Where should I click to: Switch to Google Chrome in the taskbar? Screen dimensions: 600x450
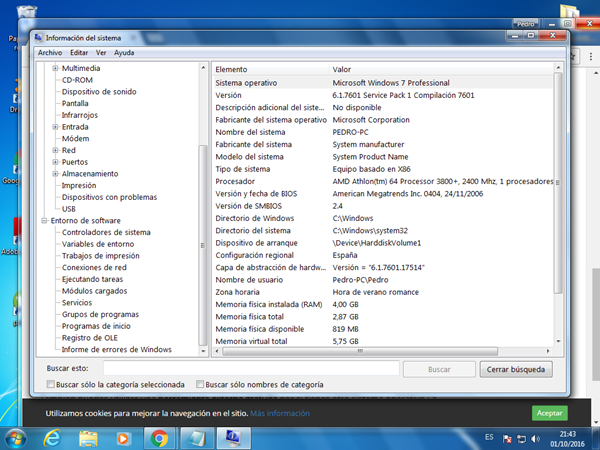pyautogui.click(x=158, y=437)
